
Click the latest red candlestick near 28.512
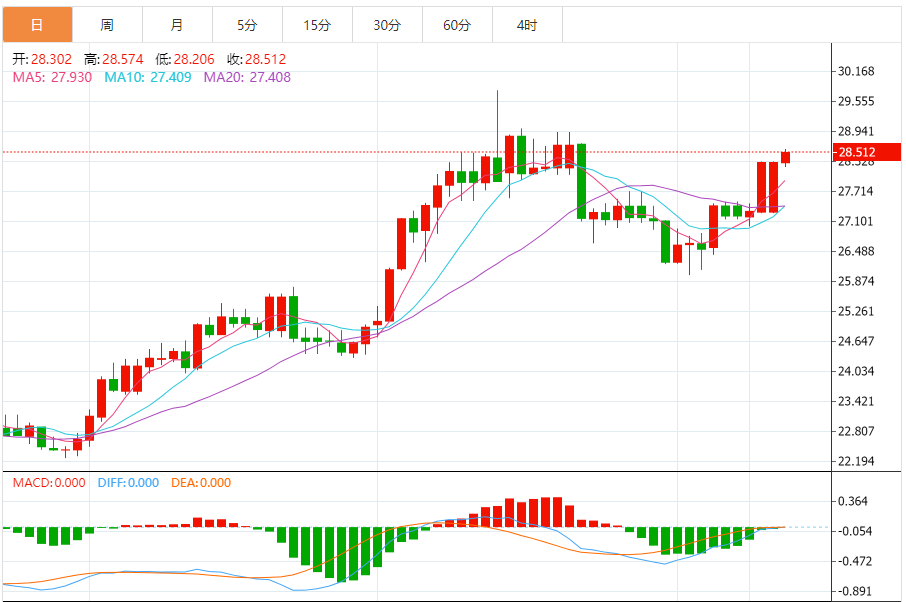[785, 158]
